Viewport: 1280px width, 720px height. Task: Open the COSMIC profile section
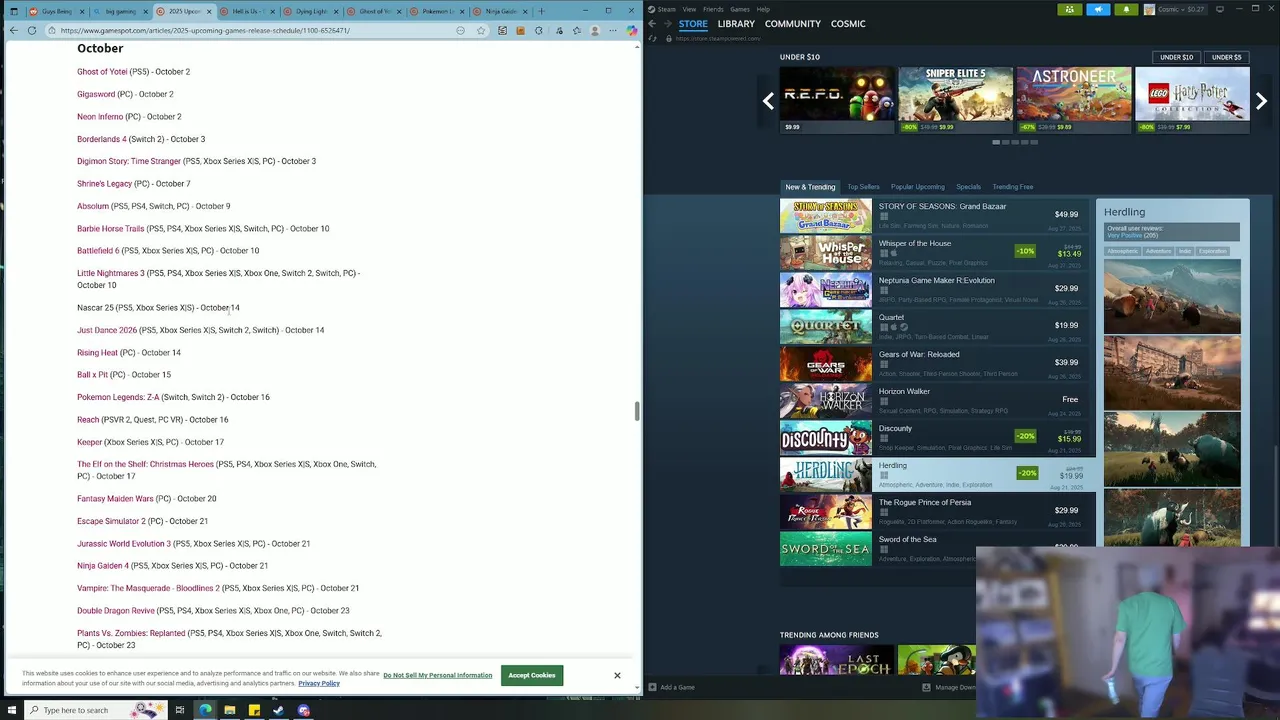click(x=848, y=23)
